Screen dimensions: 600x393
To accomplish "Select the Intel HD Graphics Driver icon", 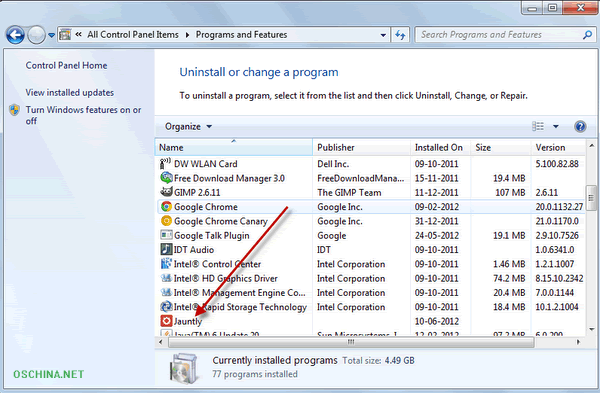I will point(166,278).
